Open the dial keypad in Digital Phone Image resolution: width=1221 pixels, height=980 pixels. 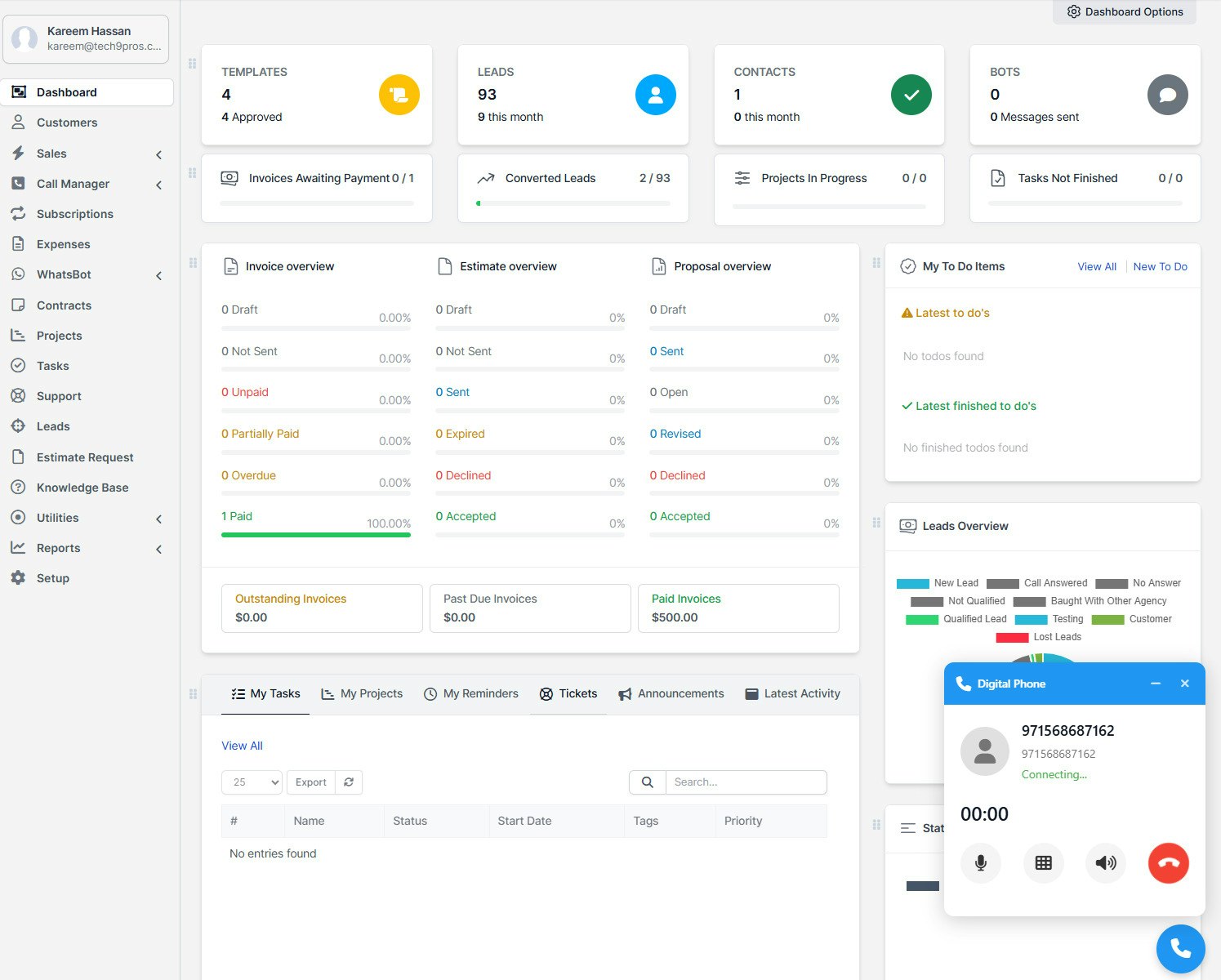tap(1044, 863)
